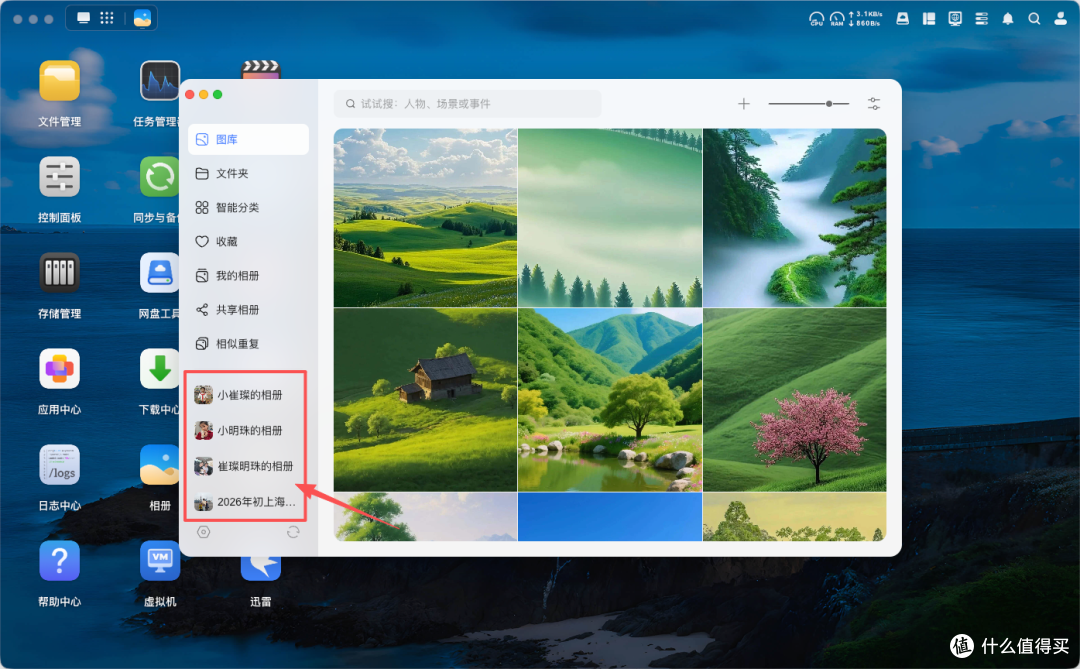The image size is (1080, 669).
Task: Click the CPU usage indicator
Action: click(x=816, y=19)
